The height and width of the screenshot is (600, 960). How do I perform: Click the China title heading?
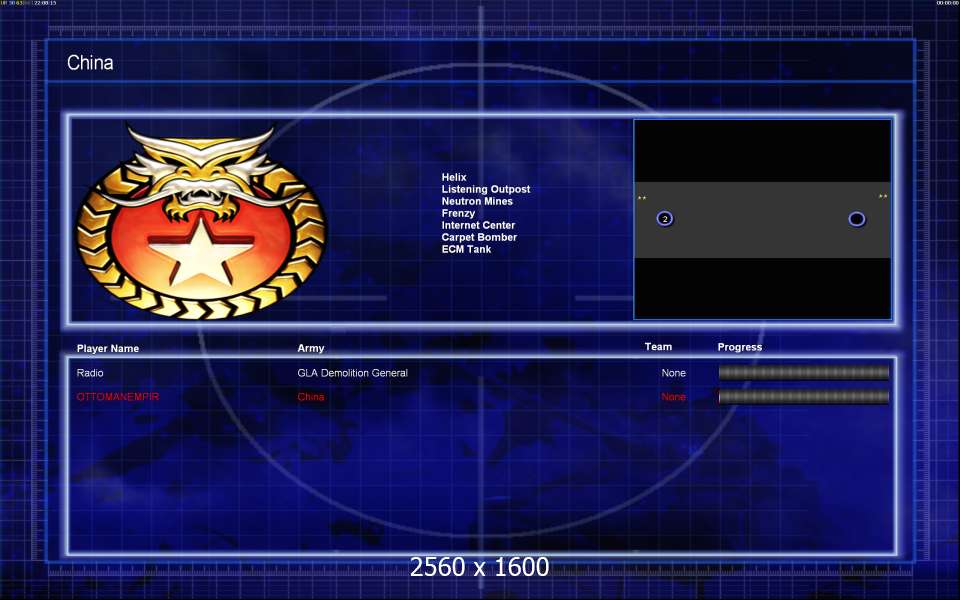pos(90,62)
